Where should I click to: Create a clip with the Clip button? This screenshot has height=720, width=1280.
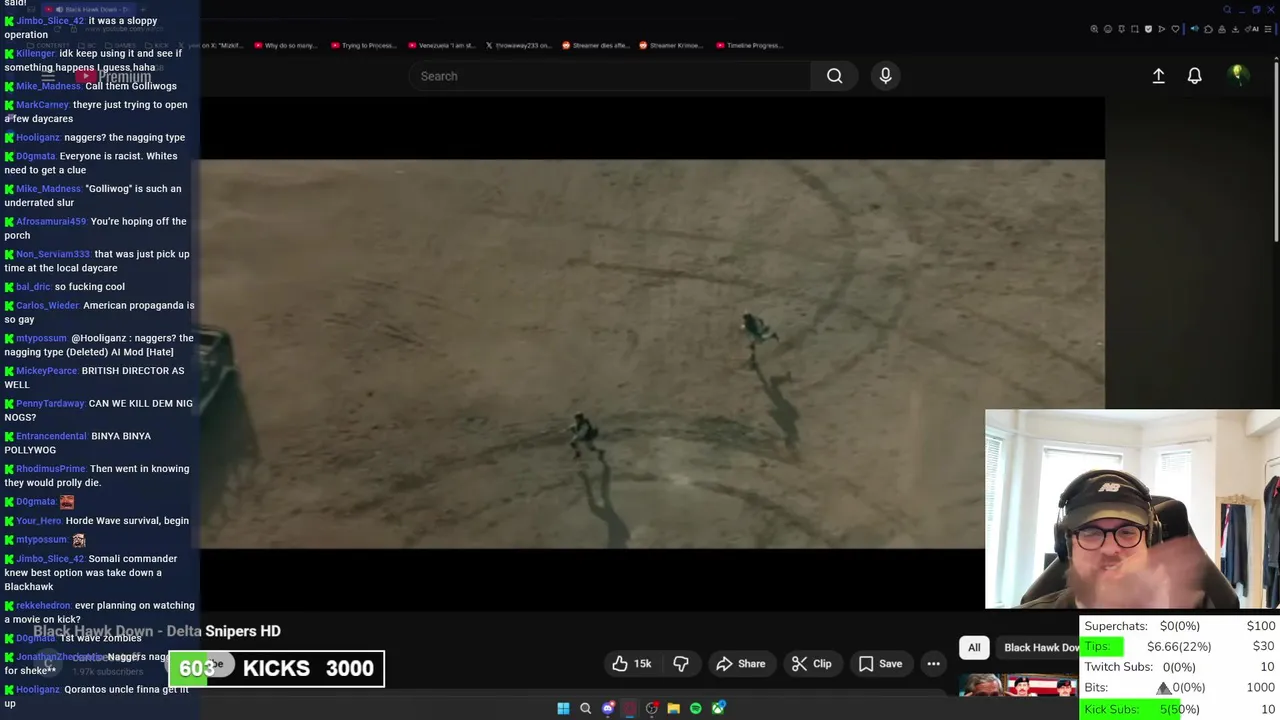(812, 664)
